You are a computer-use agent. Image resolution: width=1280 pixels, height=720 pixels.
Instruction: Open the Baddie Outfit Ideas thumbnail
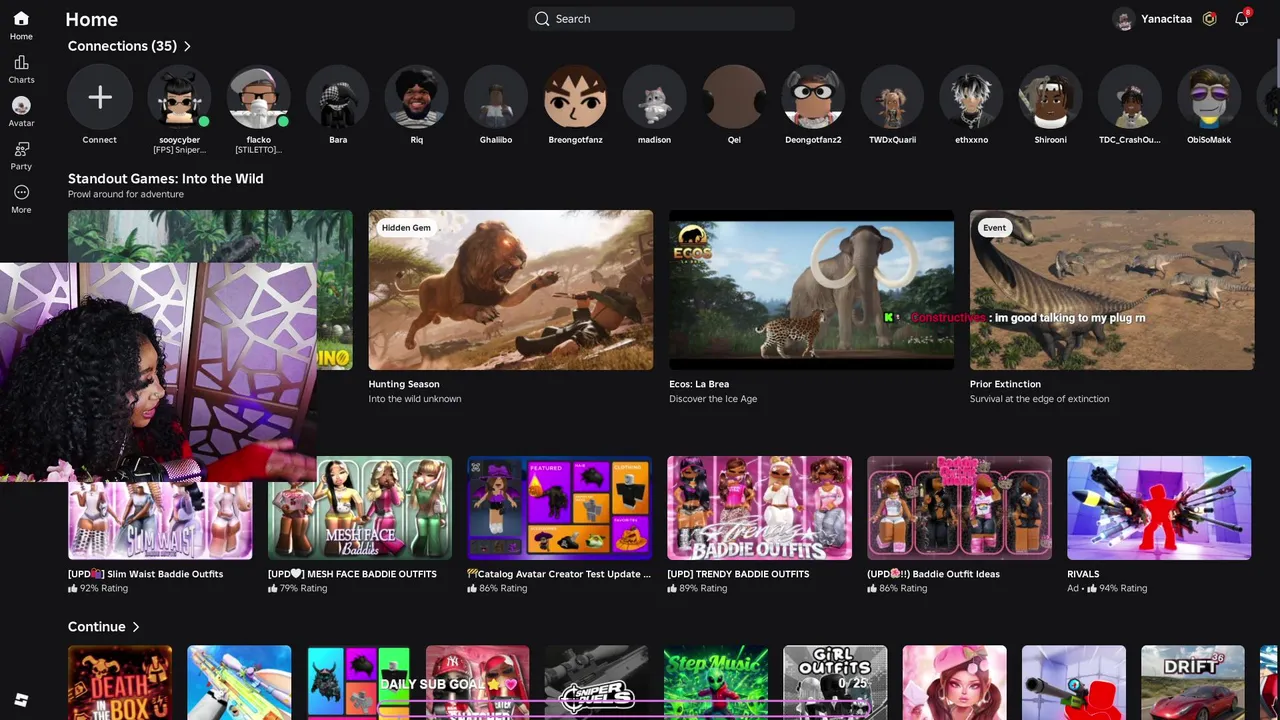click(x=959, y=508)
